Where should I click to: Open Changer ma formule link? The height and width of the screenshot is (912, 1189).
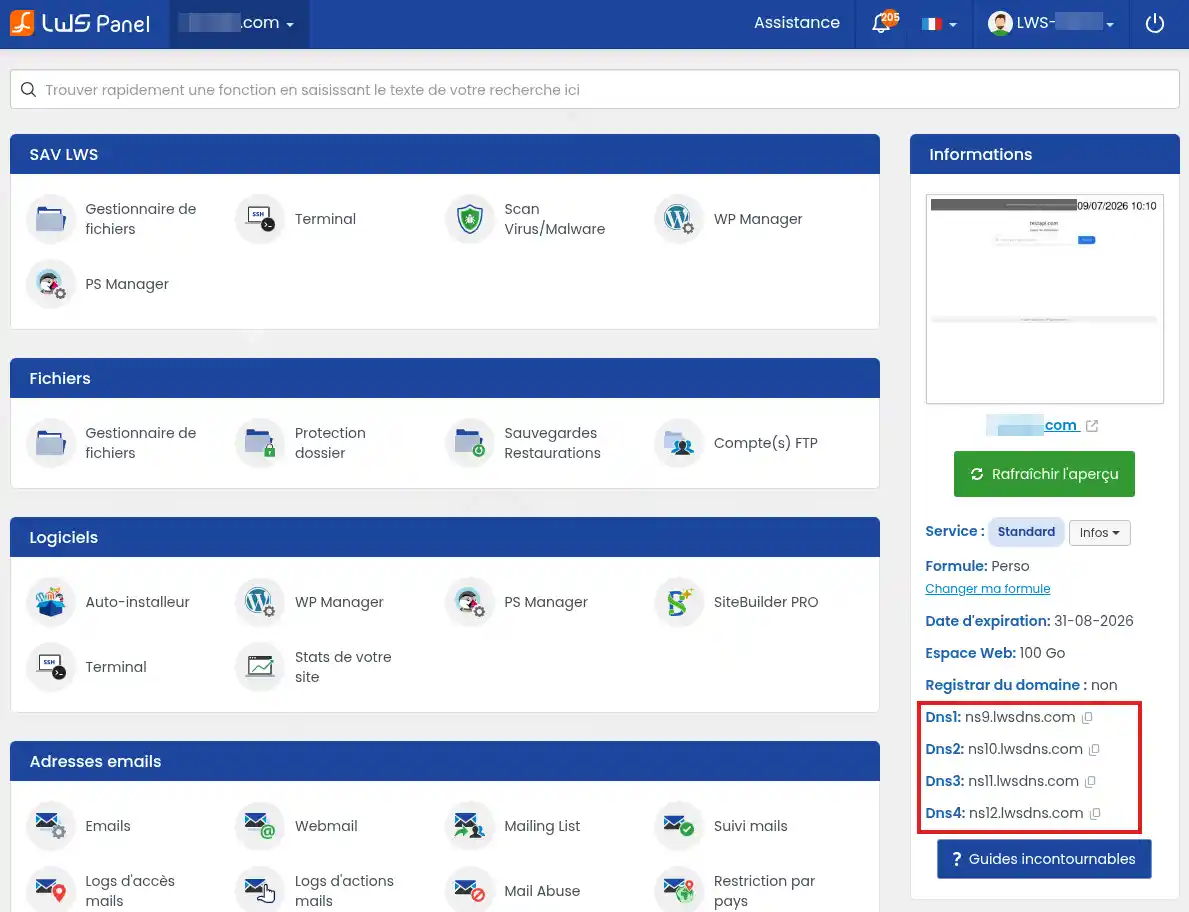[987, 589]
